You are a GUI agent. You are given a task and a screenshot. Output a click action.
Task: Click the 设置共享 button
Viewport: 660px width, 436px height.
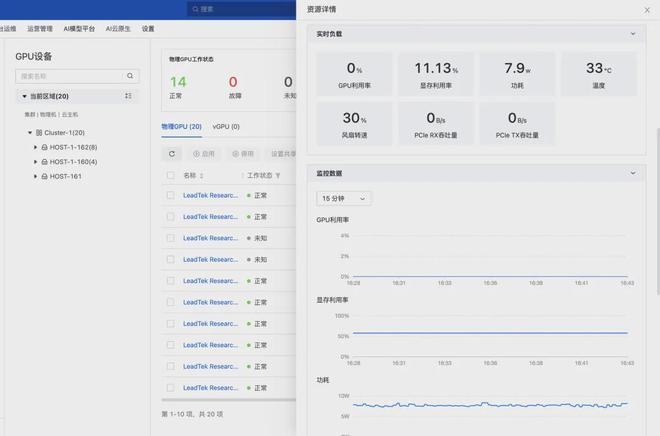point(282,154)
